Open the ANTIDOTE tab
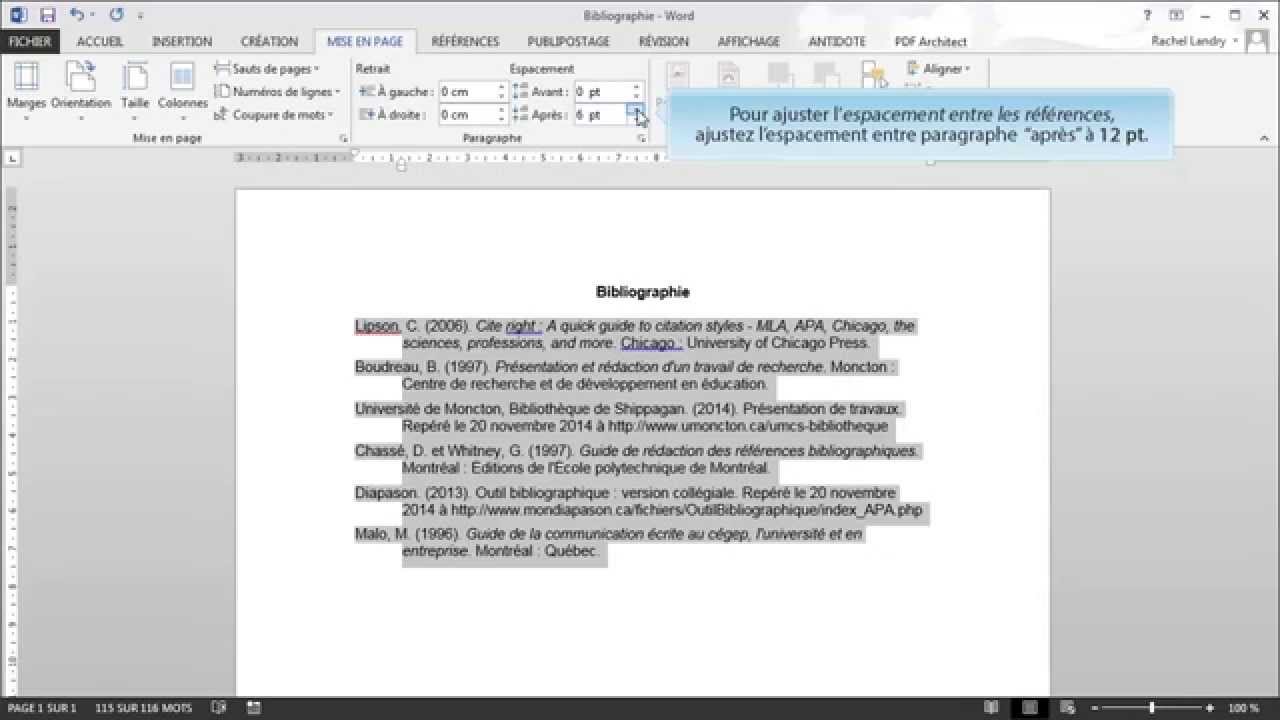This screenshot has width=1280, height=720. pos(837,41)
